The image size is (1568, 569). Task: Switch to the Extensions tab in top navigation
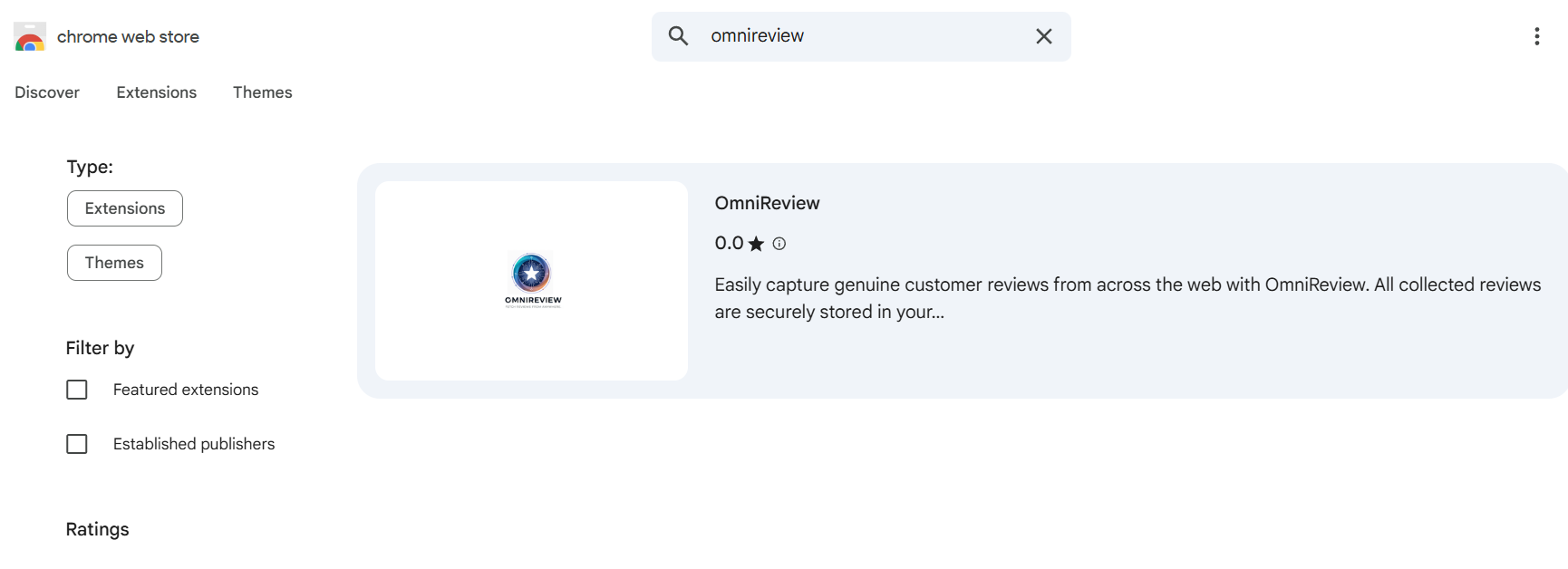[156, 92]
